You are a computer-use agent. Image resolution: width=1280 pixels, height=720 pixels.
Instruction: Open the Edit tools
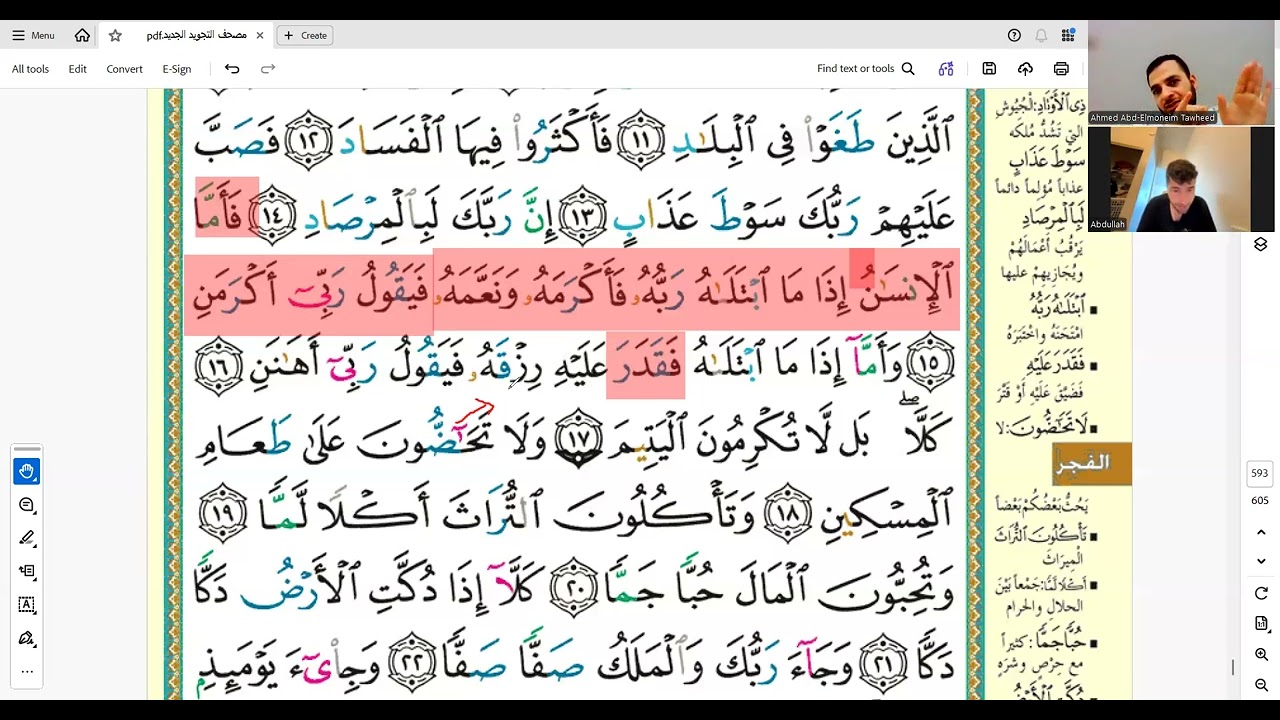click(77, 69)
